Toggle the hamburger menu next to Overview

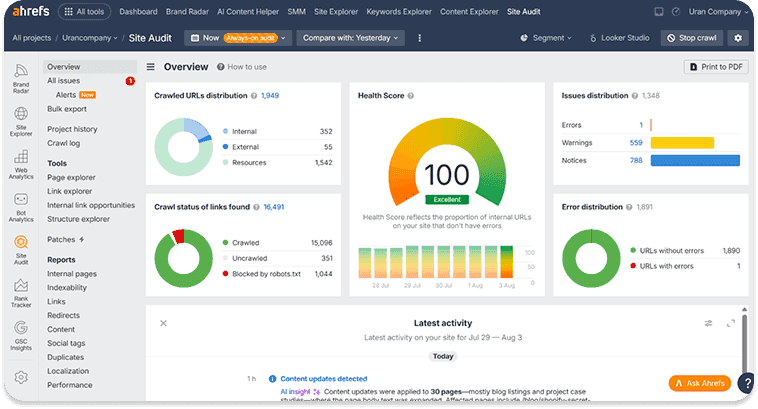(x=151, y=67)
